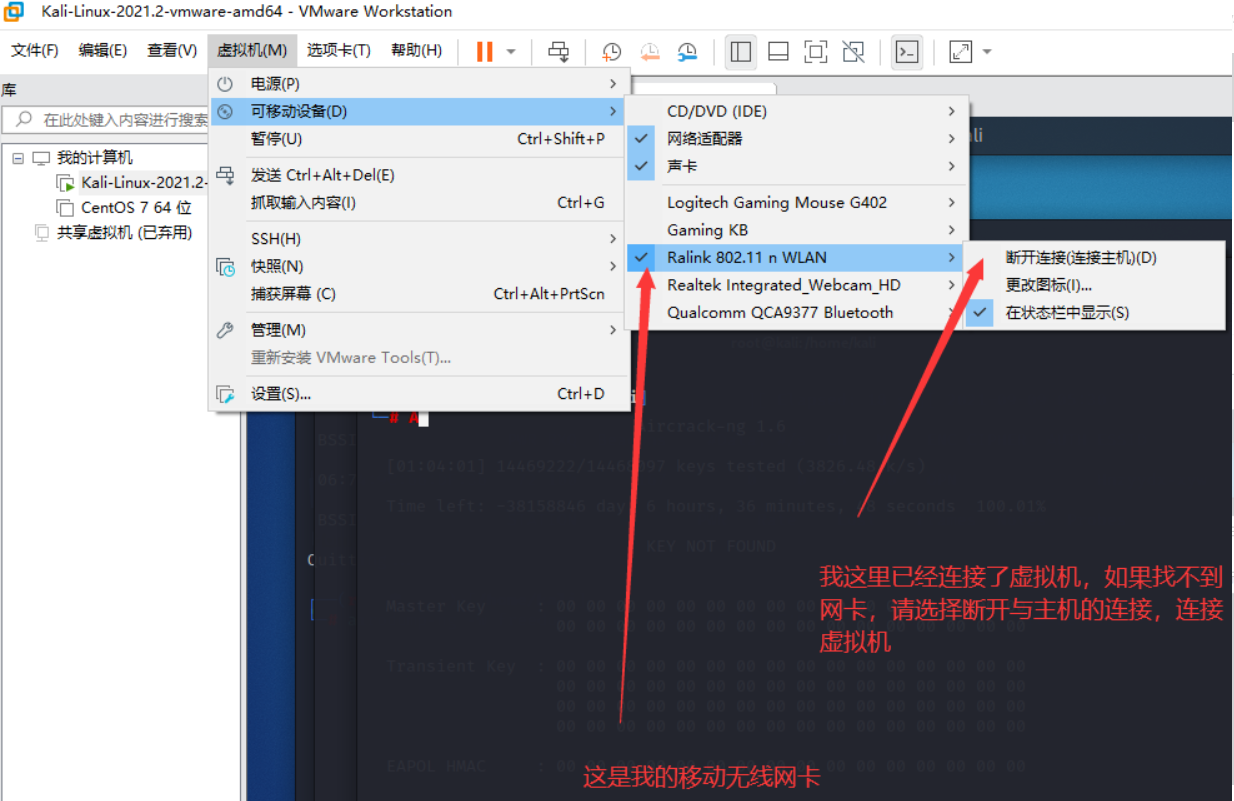Image resolution: width=1234 pixels, height=801 pixels.
Task: Click the Send Ctrl+Alt+Del toolbar icon
Action: [559, 51]
